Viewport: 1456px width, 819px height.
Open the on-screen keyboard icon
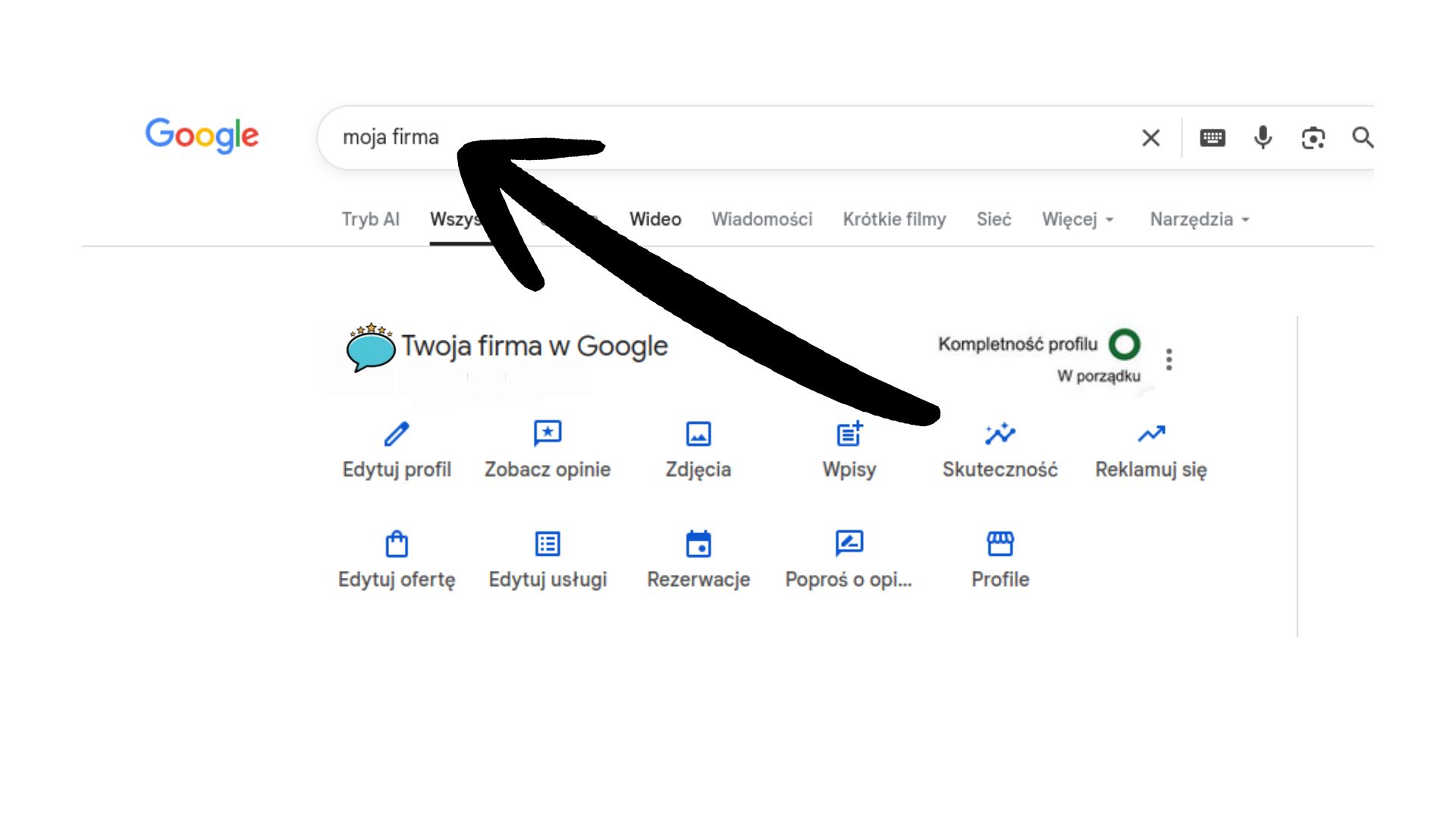(1213, 137)
